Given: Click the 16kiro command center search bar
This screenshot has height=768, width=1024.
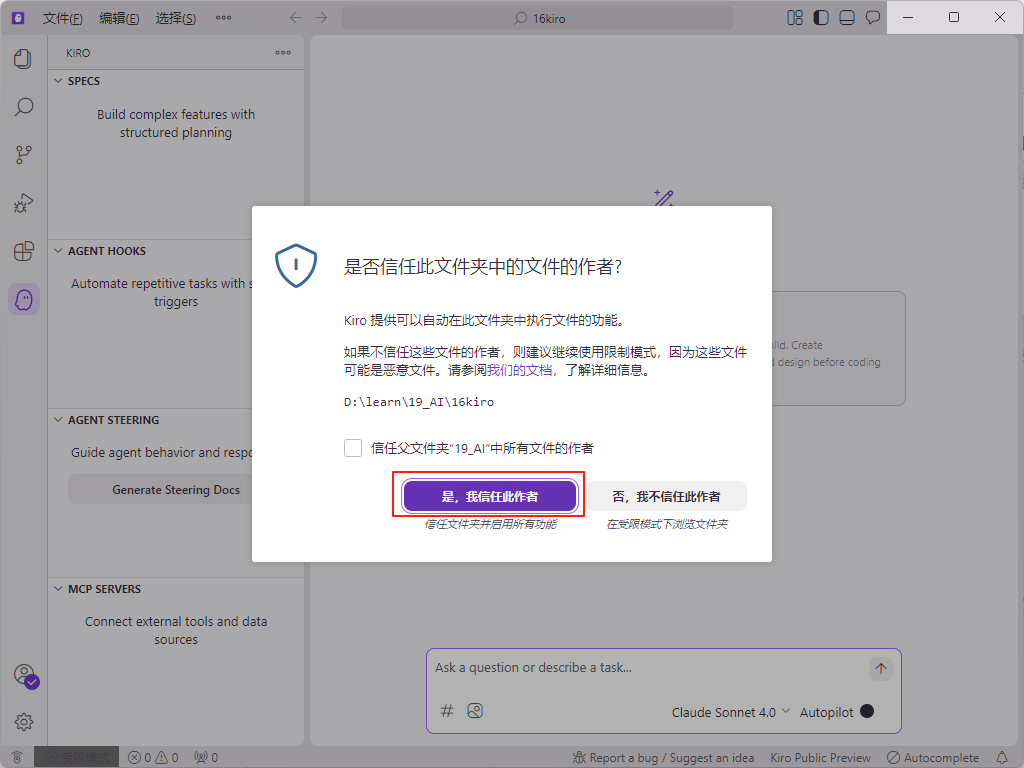Looking at the screenshot, I should pos(540,17).
